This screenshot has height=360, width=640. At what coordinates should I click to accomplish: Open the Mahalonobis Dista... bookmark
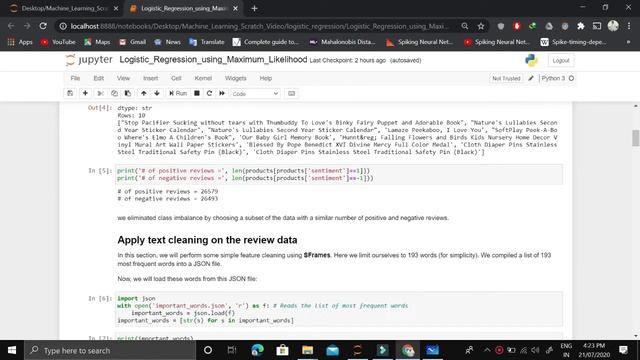pyautogui.click(x=342, y=42)
